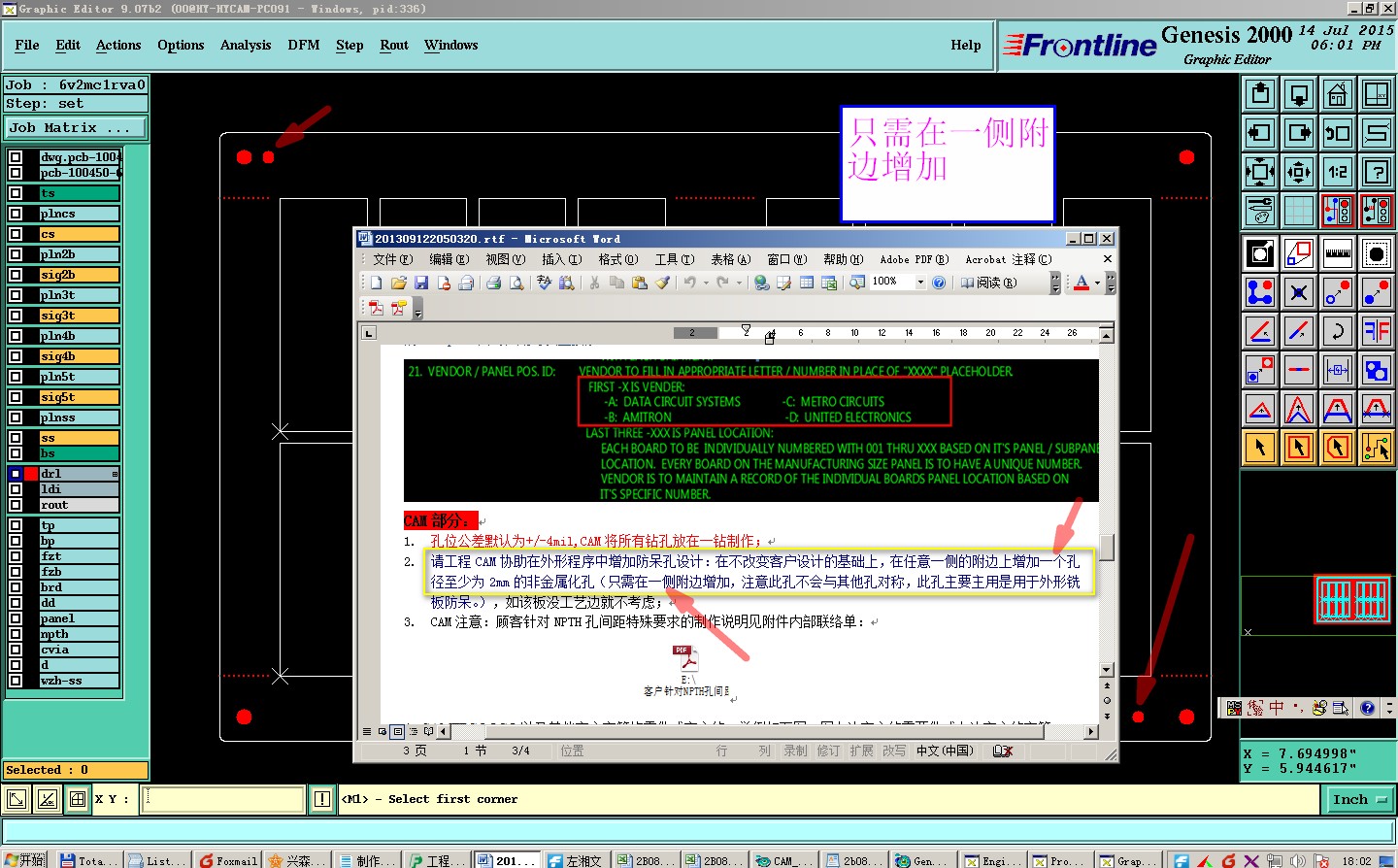
Task: Open Foxmail from the taskbar
Action: pos(228,860)
